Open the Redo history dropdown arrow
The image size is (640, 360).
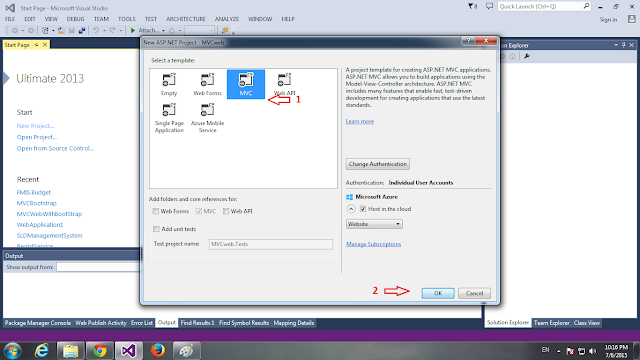pyautogui.click(x=120, y=31)
